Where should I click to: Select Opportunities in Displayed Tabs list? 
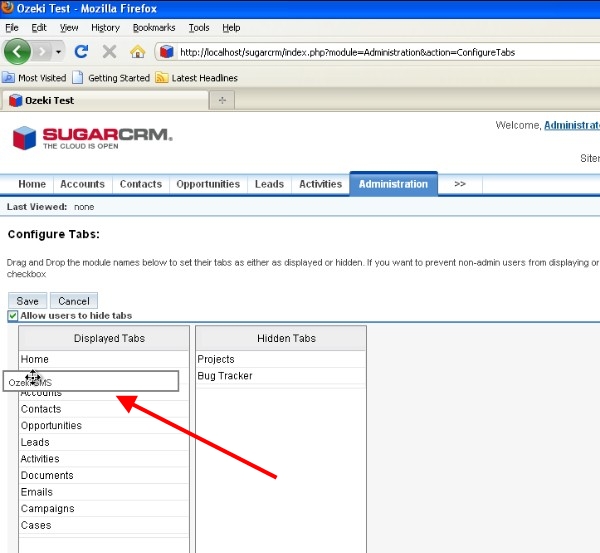pyautogui.click(x=104, y=426)
